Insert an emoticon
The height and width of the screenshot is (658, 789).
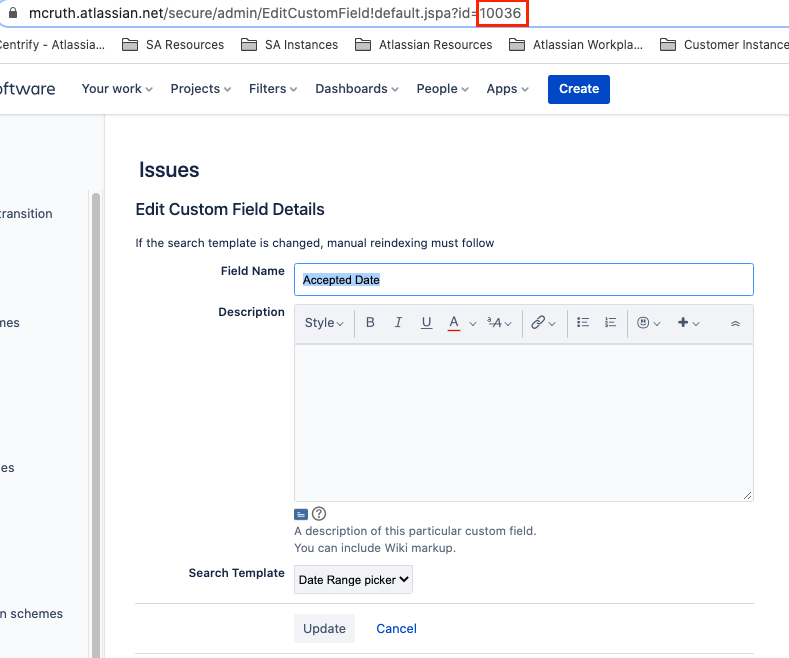click(x=643, y=322)
